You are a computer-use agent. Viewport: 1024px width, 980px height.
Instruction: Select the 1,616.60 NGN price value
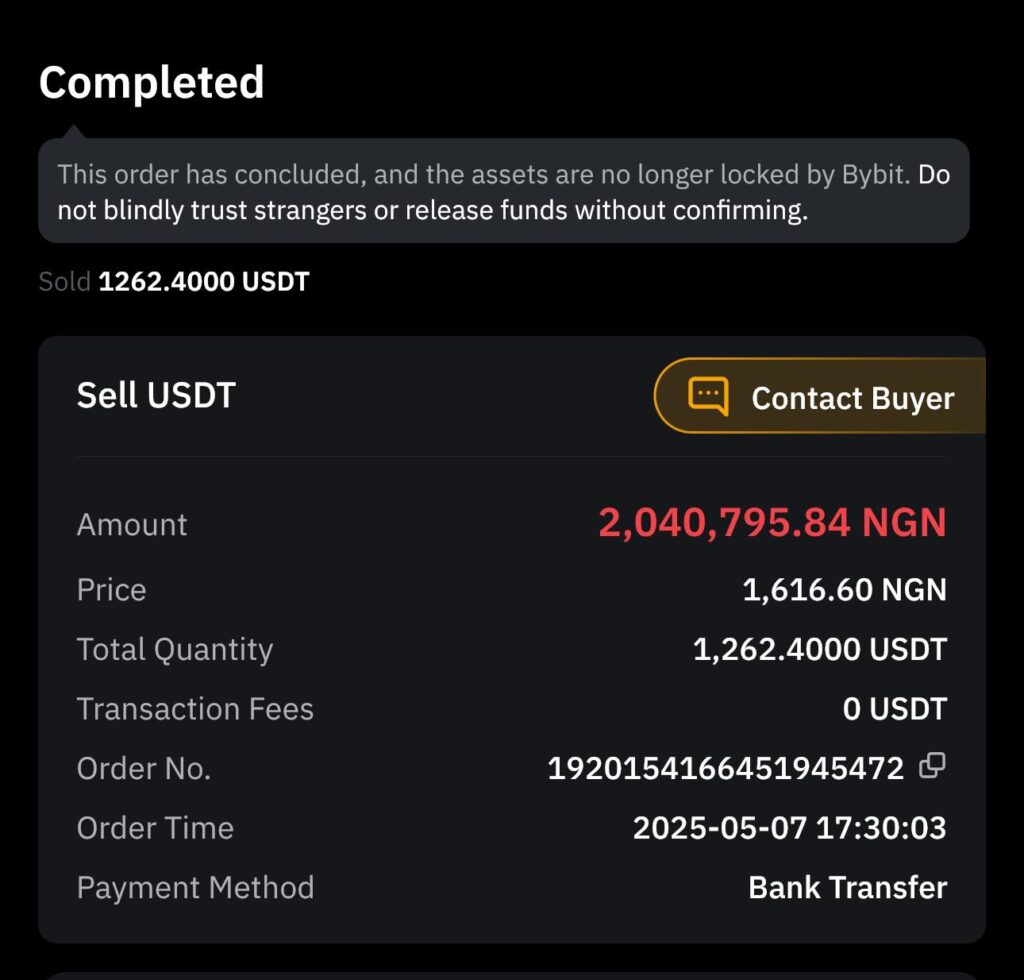tap(844, 589)
